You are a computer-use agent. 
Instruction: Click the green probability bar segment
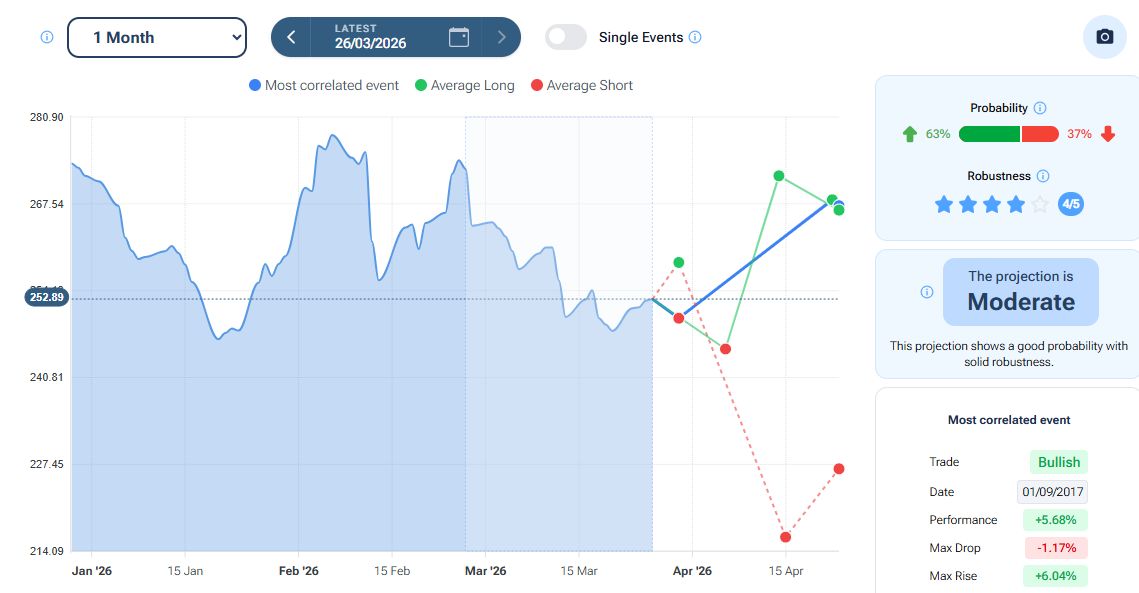pos(989,134)
